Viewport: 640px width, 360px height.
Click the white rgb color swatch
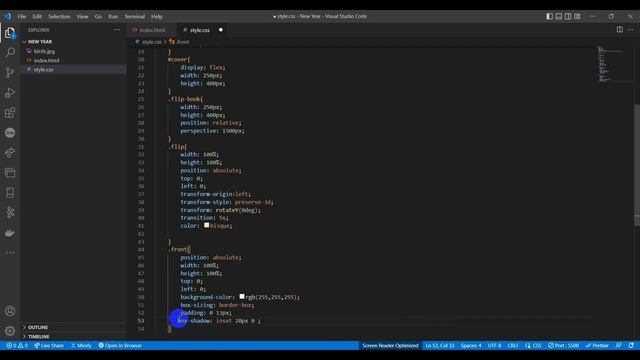point(242,297)
